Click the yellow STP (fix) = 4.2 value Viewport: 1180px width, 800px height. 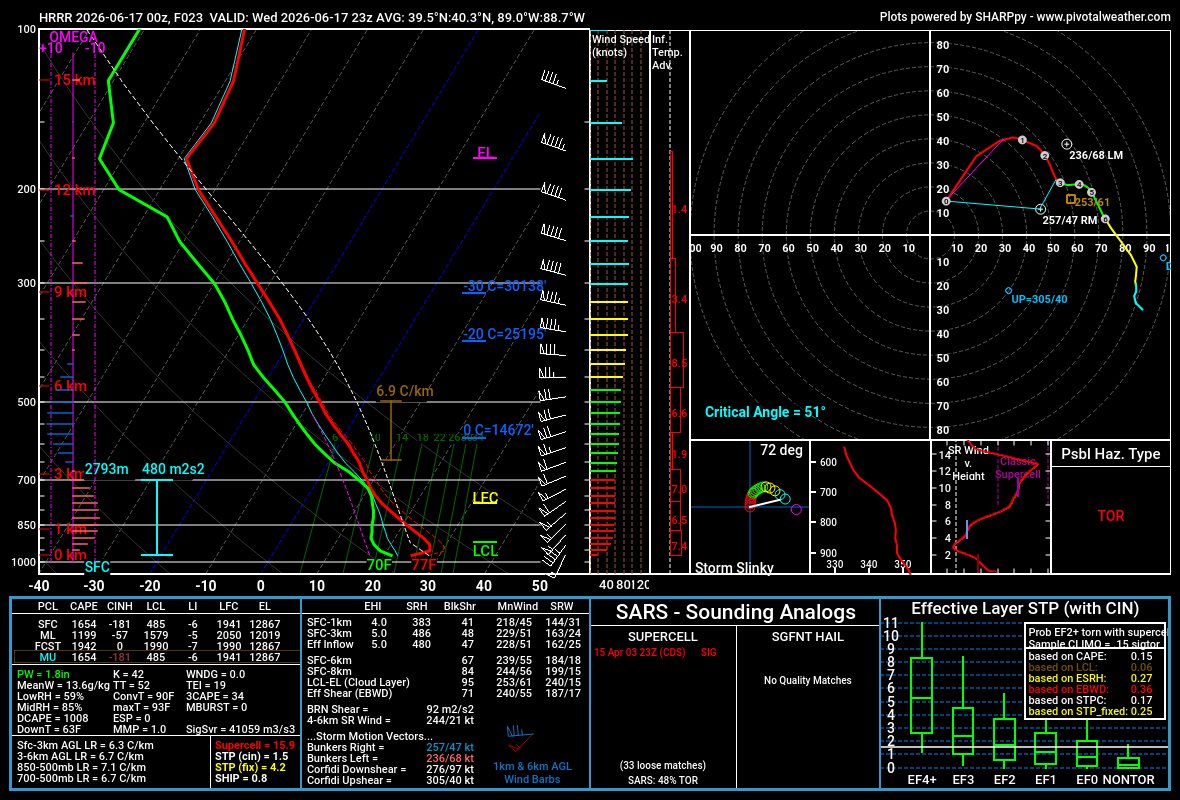tap(250, 768)
